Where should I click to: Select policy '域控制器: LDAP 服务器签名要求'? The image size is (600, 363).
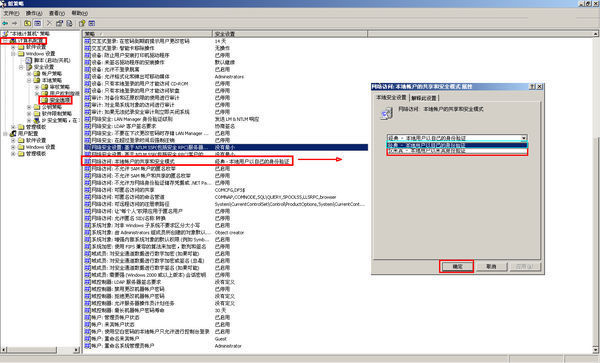[x=126, y=282]
